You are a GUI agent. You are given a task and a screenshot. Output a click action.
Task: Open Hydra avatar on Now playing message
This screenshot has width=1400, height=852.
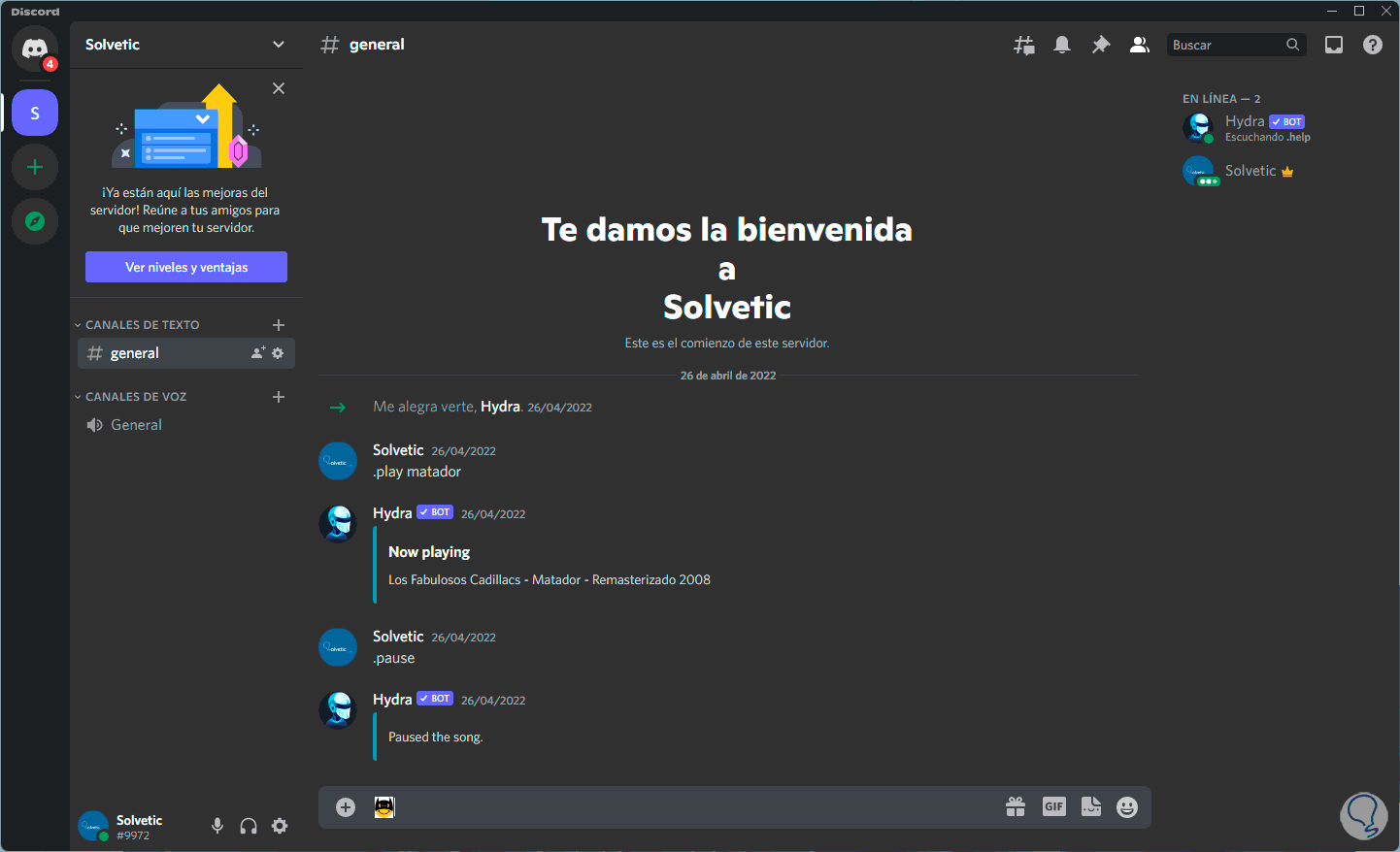click(338, 524)
